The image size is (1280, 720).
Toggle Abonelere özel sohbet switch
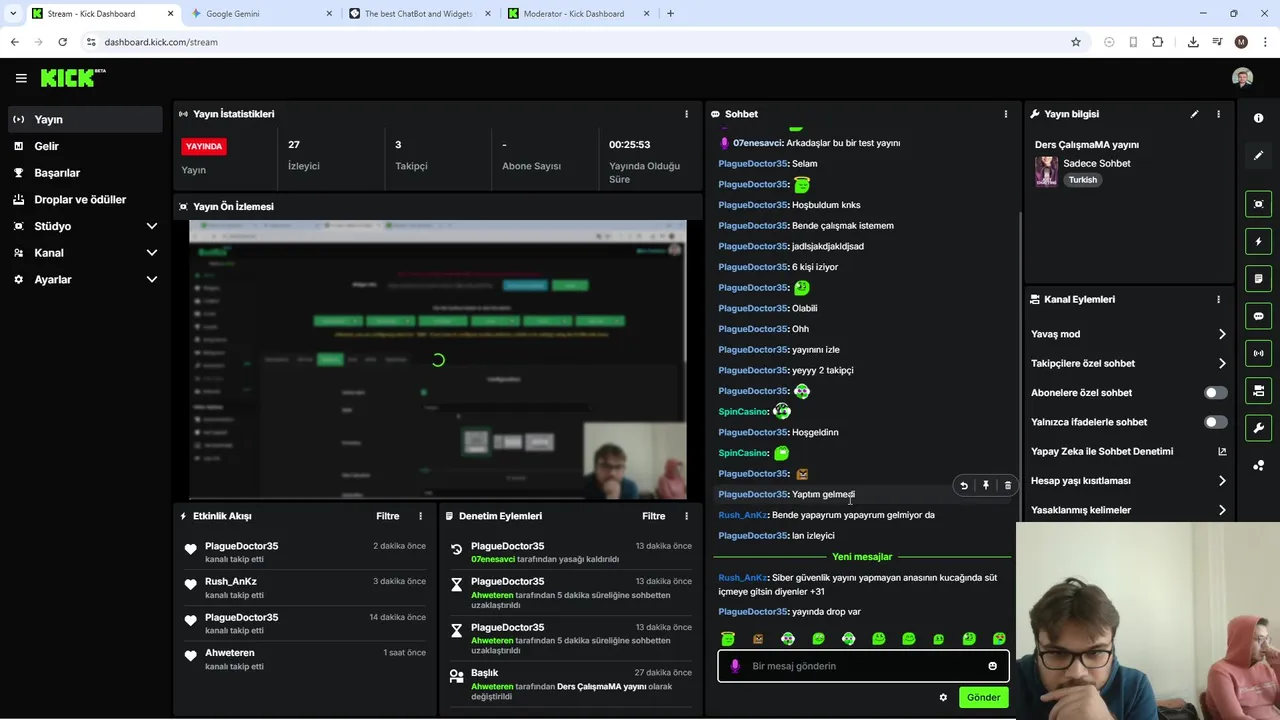click(x=1215, y=393)
